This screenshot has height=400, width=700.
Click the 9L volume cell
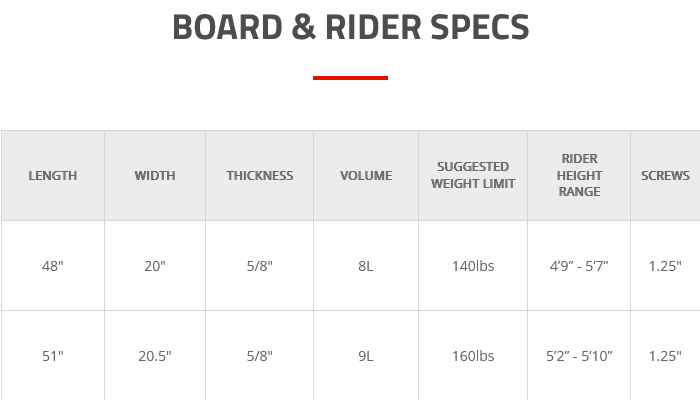click(366, 356)
